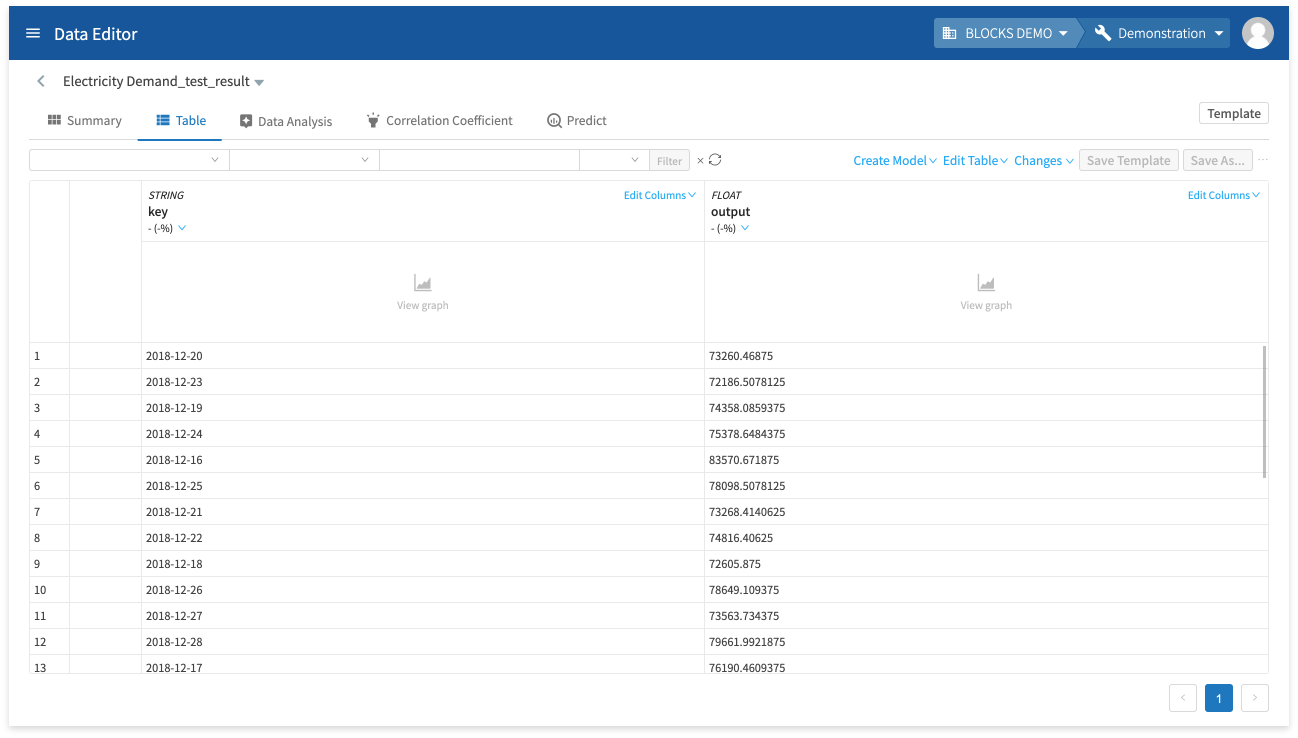Select cell 2018-12-26 in key column
Screen dimensions: 1298x738
point(423,590)
